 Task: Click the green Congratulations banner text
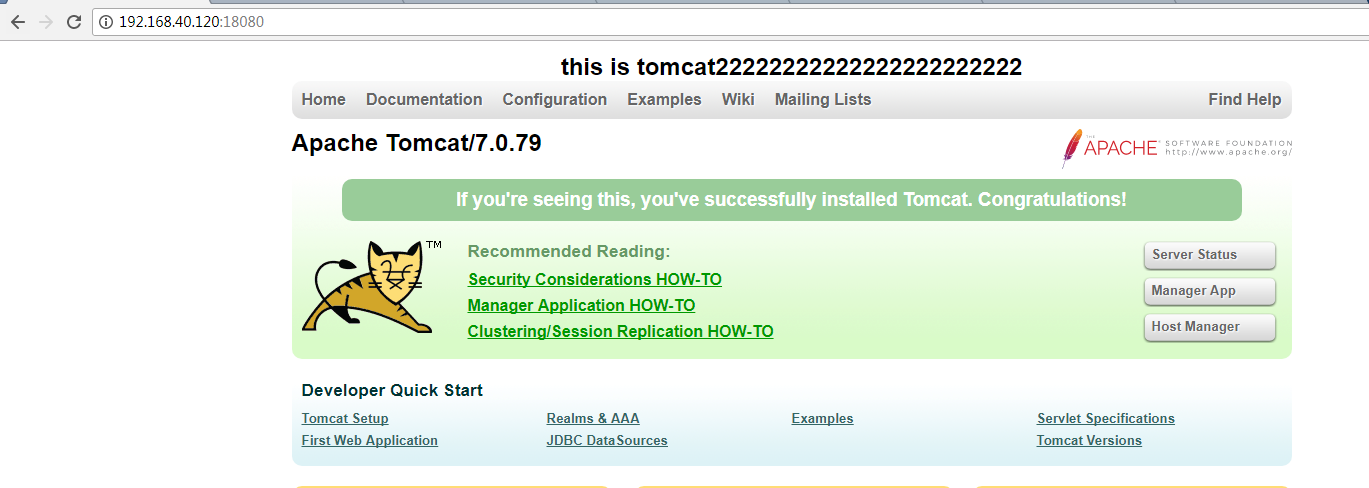coord(791,199)
